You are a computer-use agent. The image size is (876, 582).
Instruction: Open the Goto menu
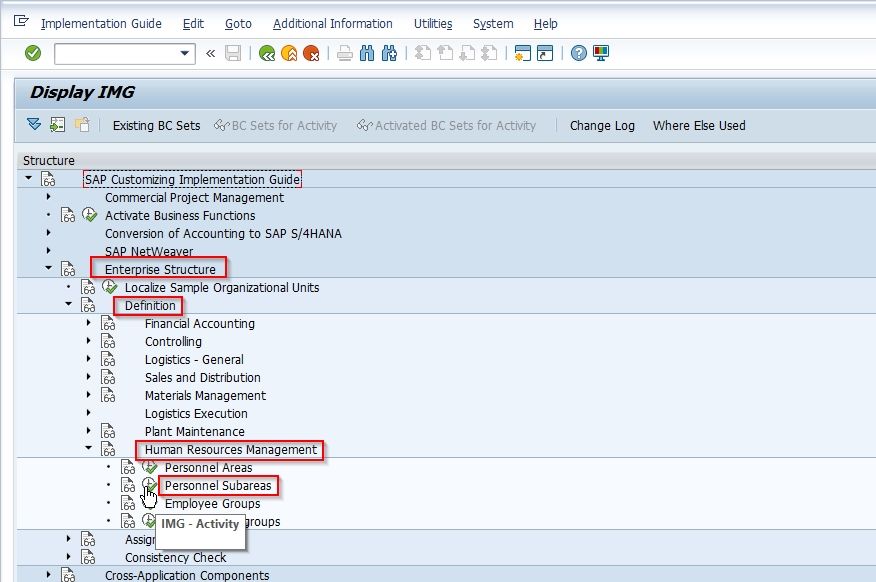[x=238, y=23]
